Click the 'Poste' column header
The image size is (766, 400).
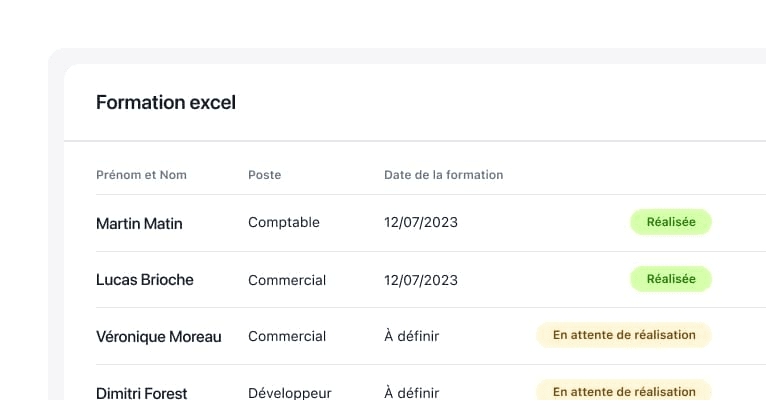point(264,175)
